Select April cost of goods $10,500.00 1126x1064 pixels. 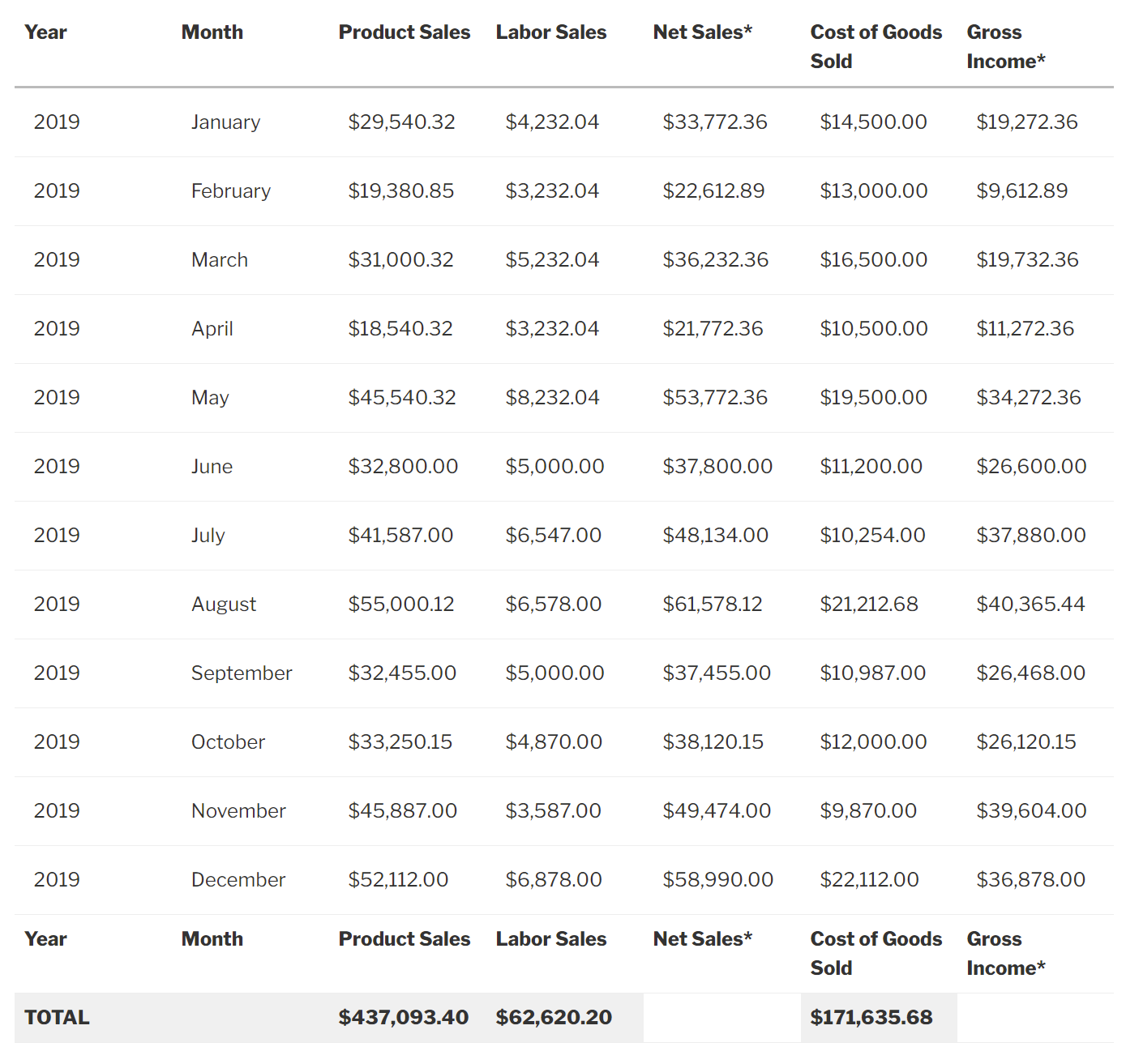click(x=873, y=329)
